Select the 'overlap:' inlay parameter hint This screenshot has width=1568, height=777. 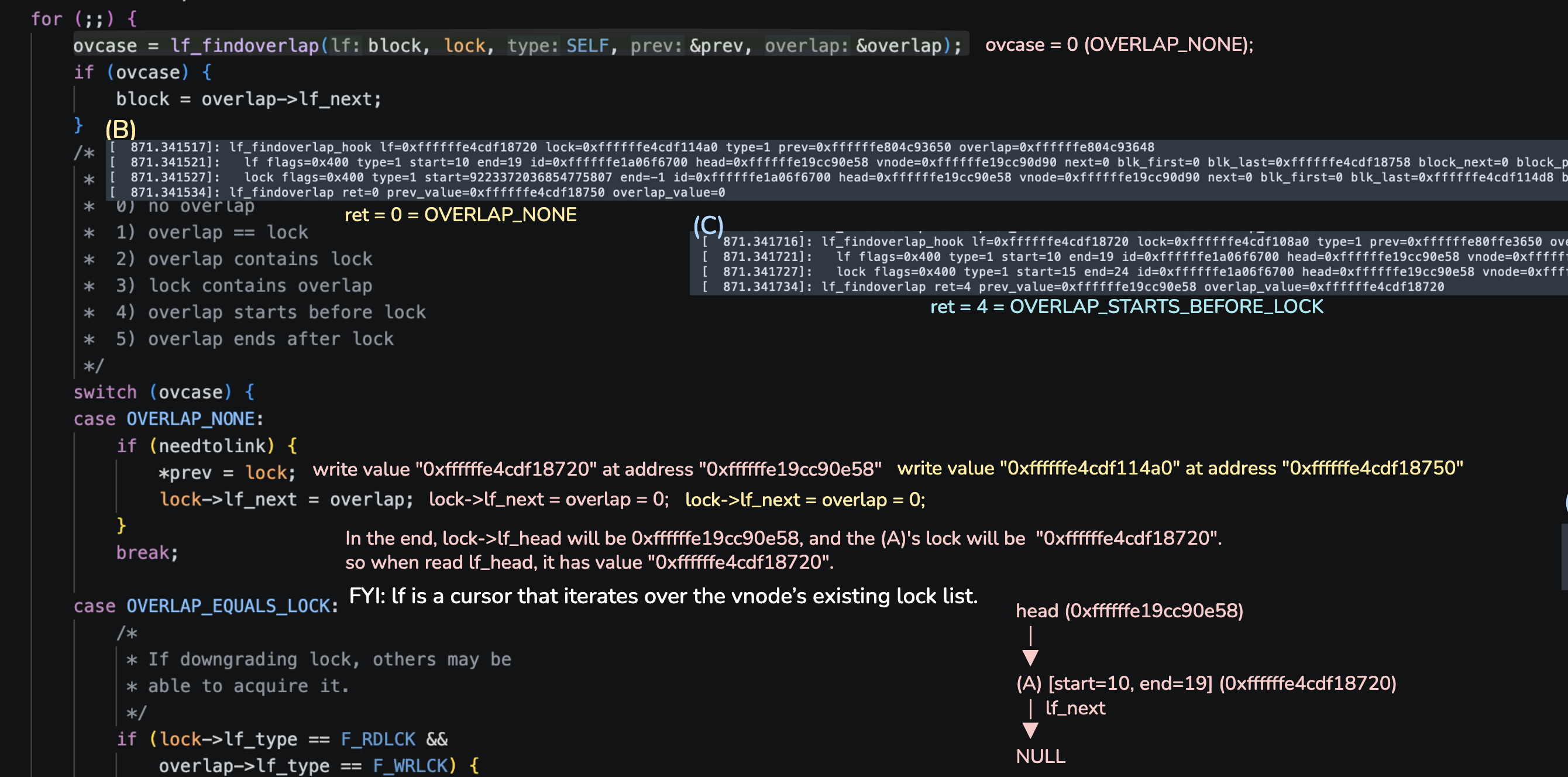[806, 45]
